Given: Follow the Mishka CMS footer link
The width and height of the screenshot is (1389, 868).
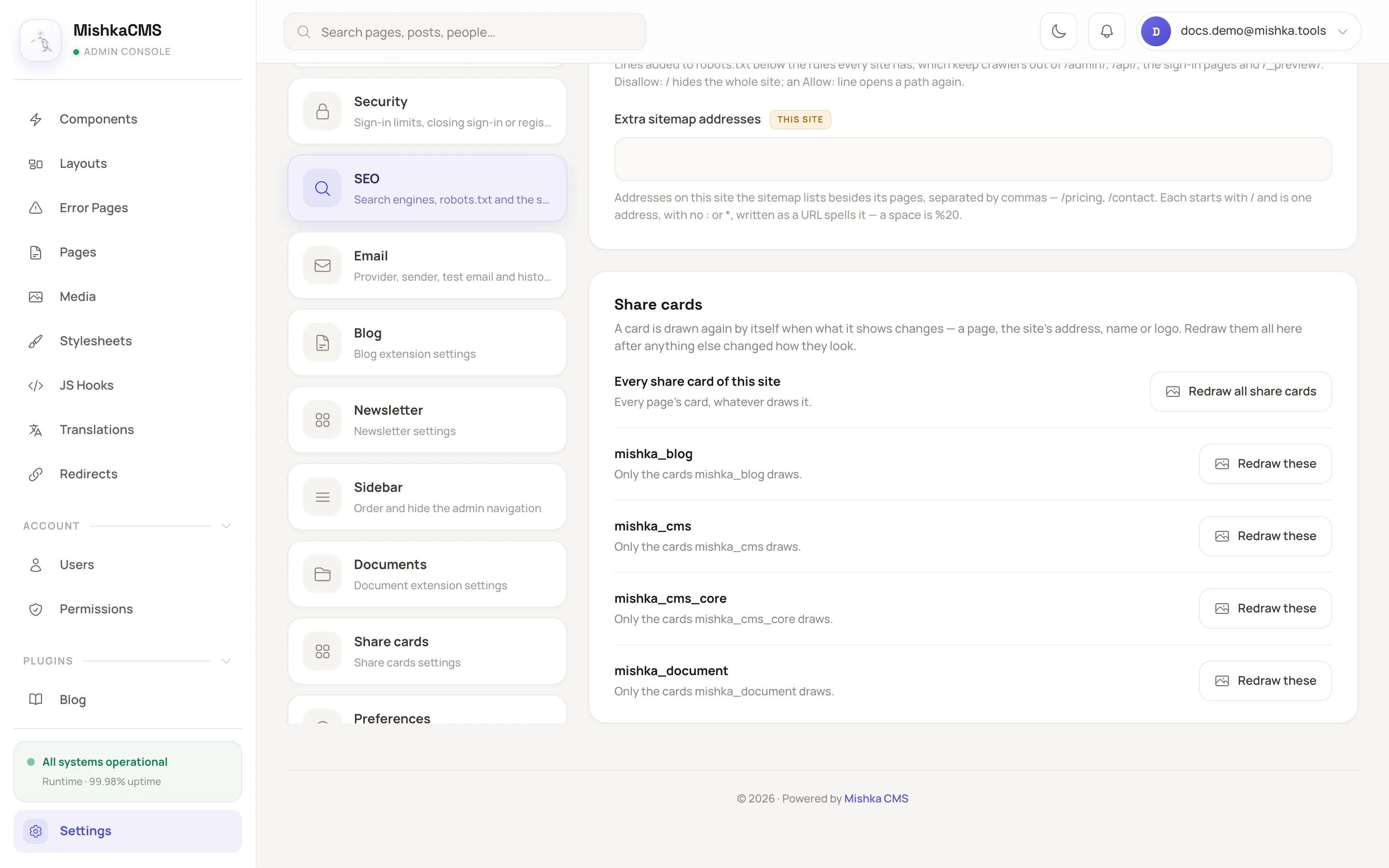Looking at the screenshot, I should coord(876,799).
